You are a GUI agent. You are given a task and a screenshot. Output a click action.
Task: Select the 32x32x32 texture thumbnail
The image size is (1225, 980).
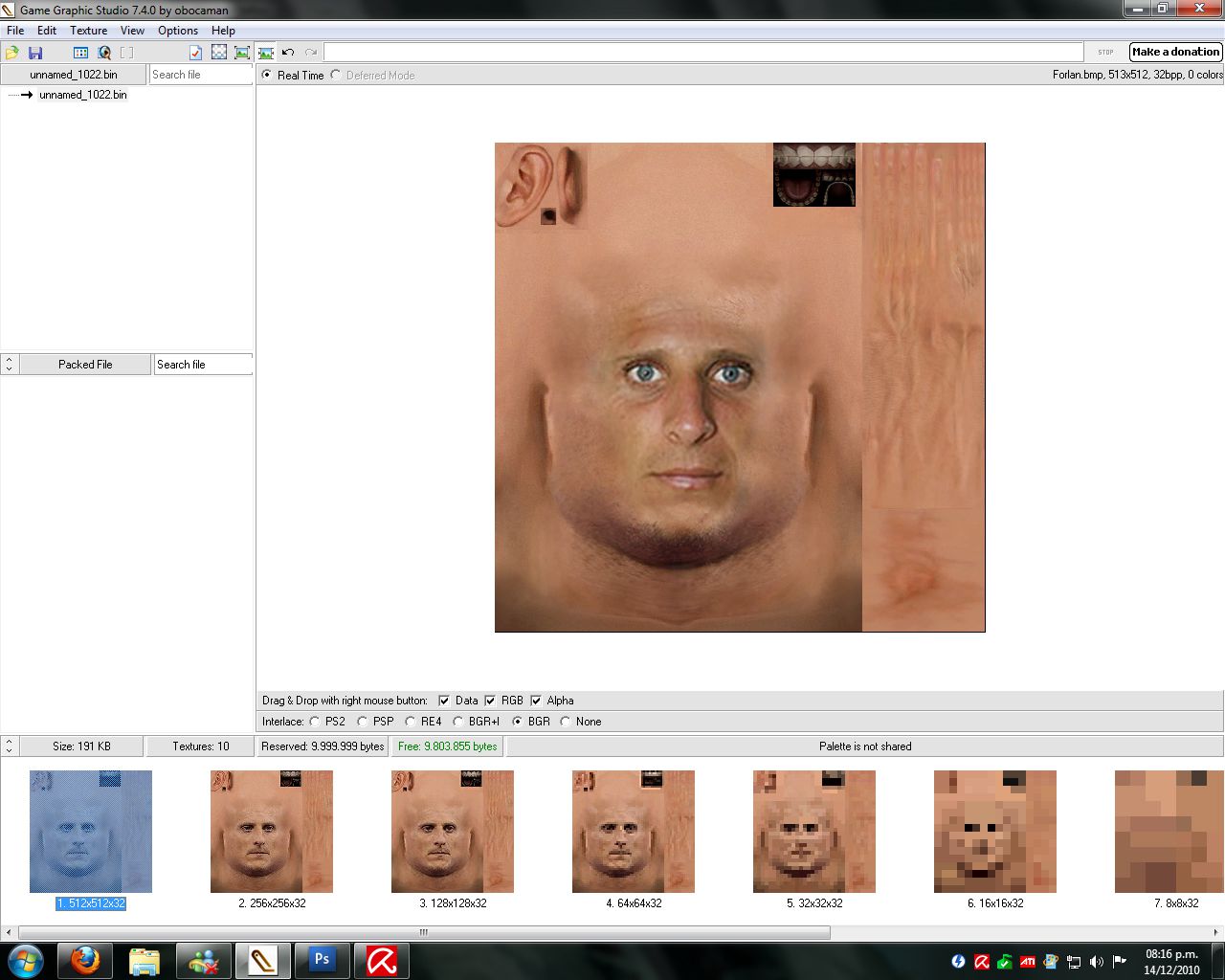point(814,832)
